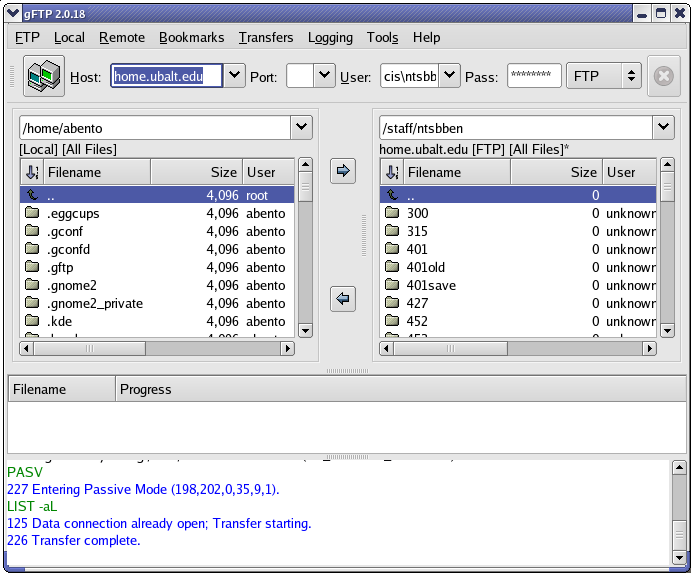This screenshot has width=691, height=573.
Task: Sort remote list by User
Action: pos(629,172)
